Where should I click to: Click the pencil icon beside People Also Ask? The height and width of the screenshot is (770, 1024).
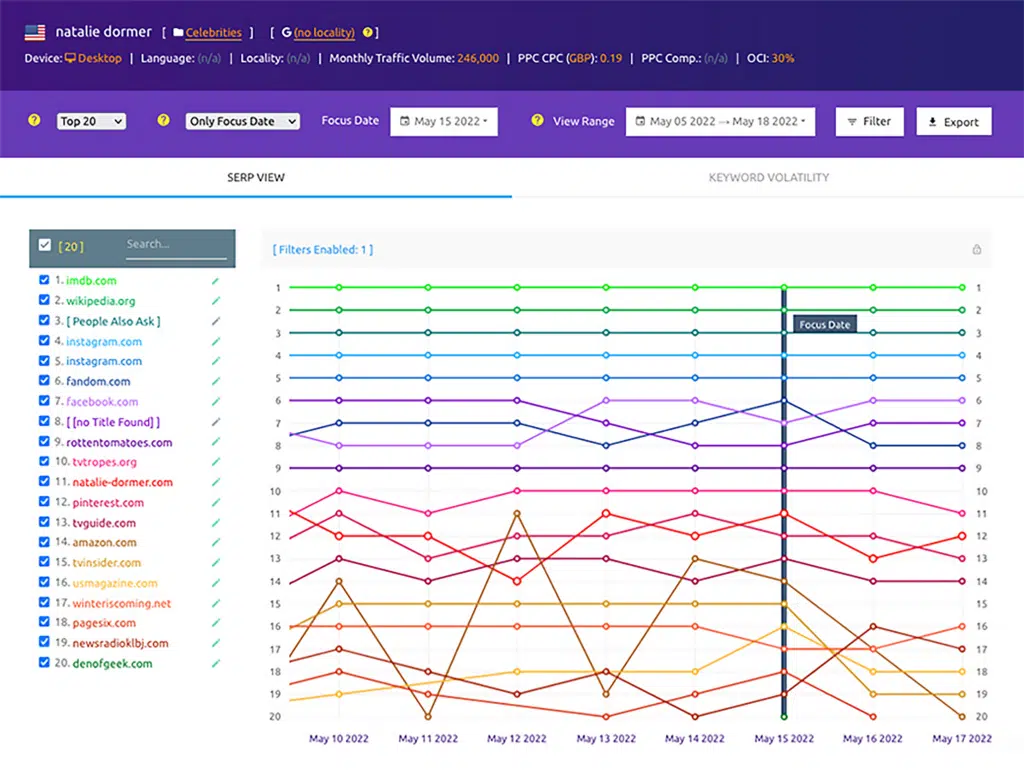click(215, 321)
